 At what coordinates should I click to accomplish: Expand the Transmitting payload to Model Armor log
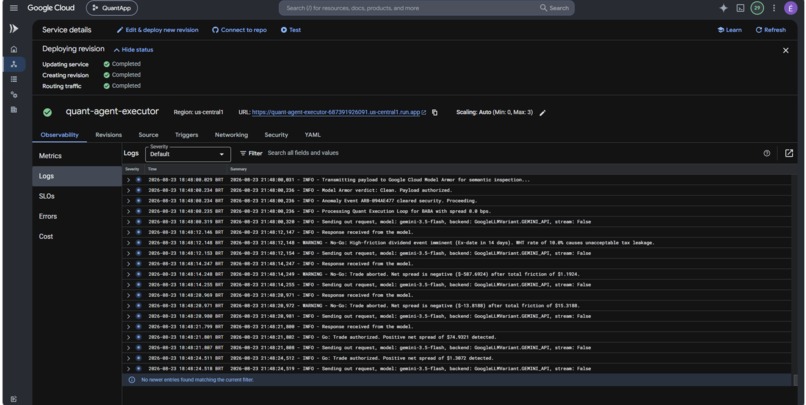coord(129,180)
